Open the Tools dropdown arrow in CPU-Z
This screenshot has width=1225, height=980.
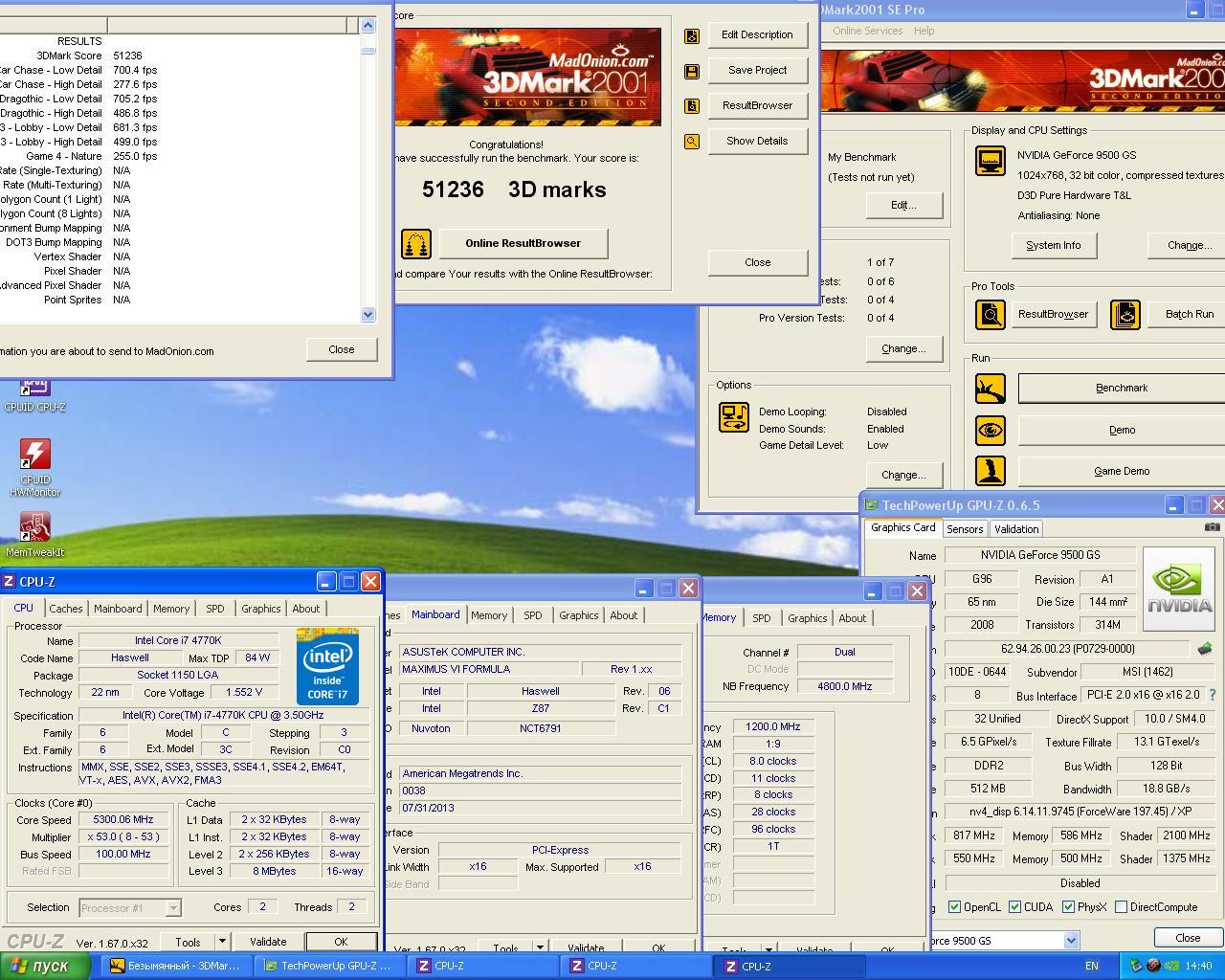[222, 942]
